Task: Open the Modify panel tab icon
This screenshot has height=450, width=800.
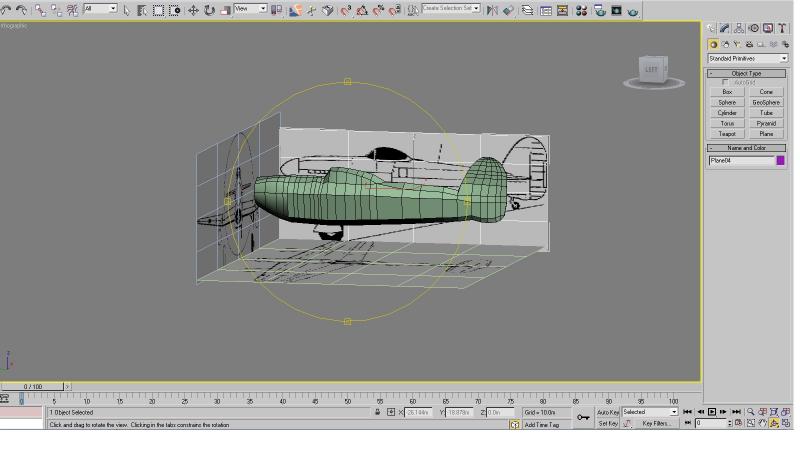Action: (x=724, y=29)
